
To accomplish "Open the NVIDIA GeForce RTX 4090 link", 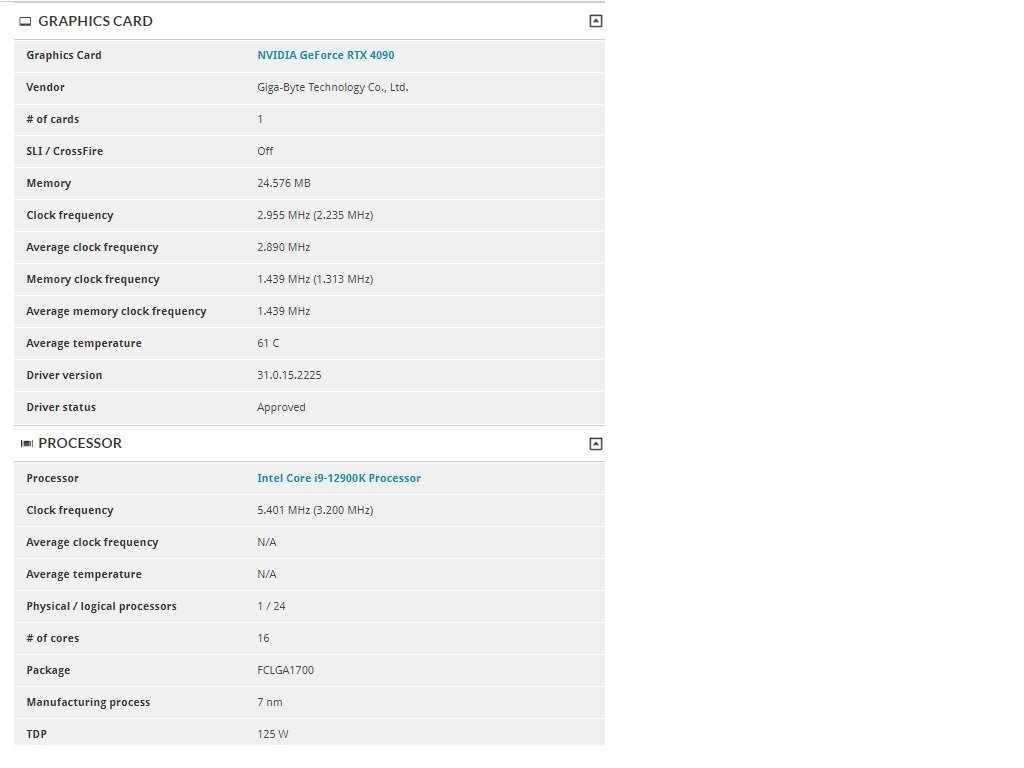I will pos(326,56).
